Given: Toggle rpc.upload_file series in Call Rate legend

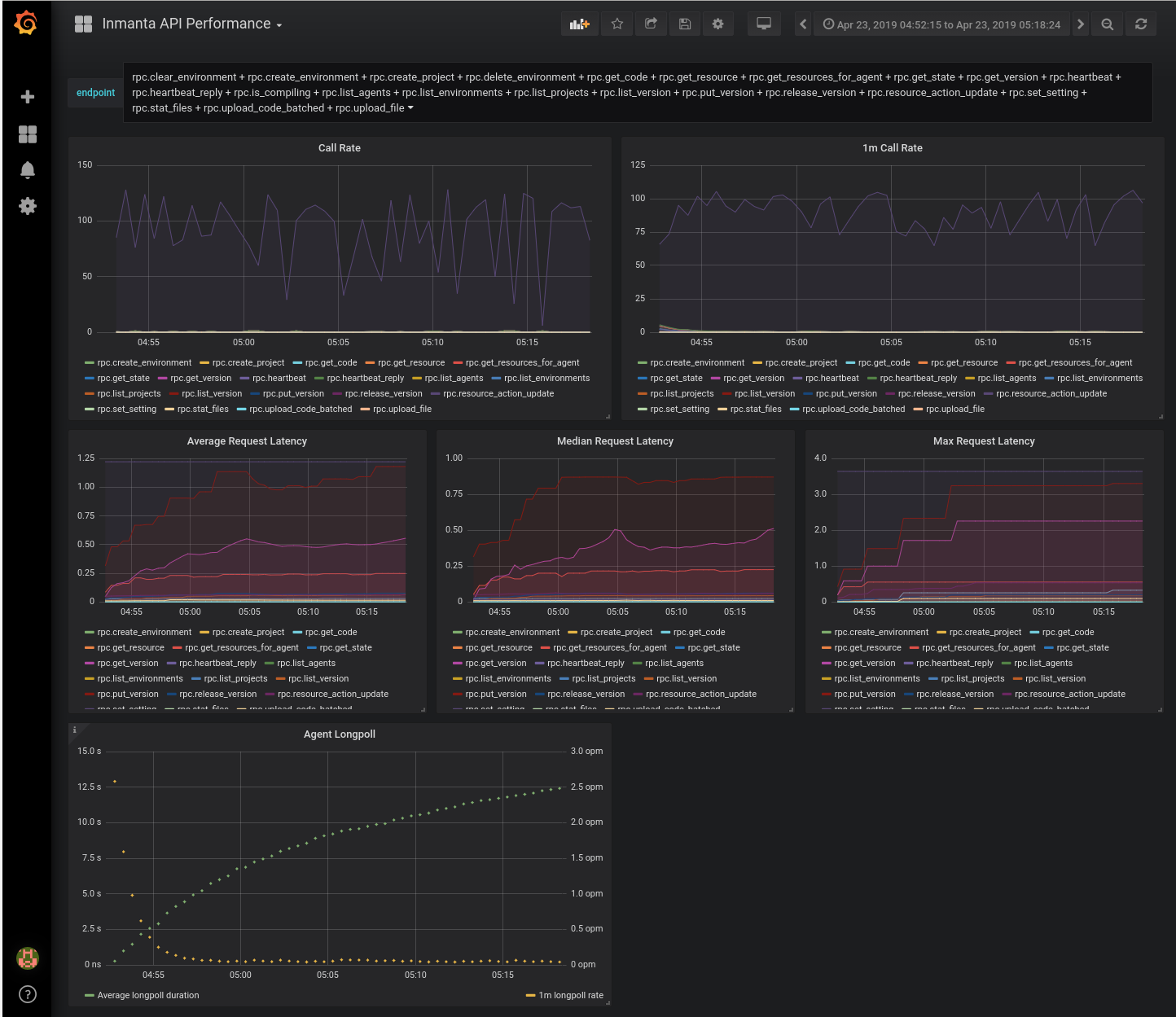Looking at the screenshot, I should (402, 410).
